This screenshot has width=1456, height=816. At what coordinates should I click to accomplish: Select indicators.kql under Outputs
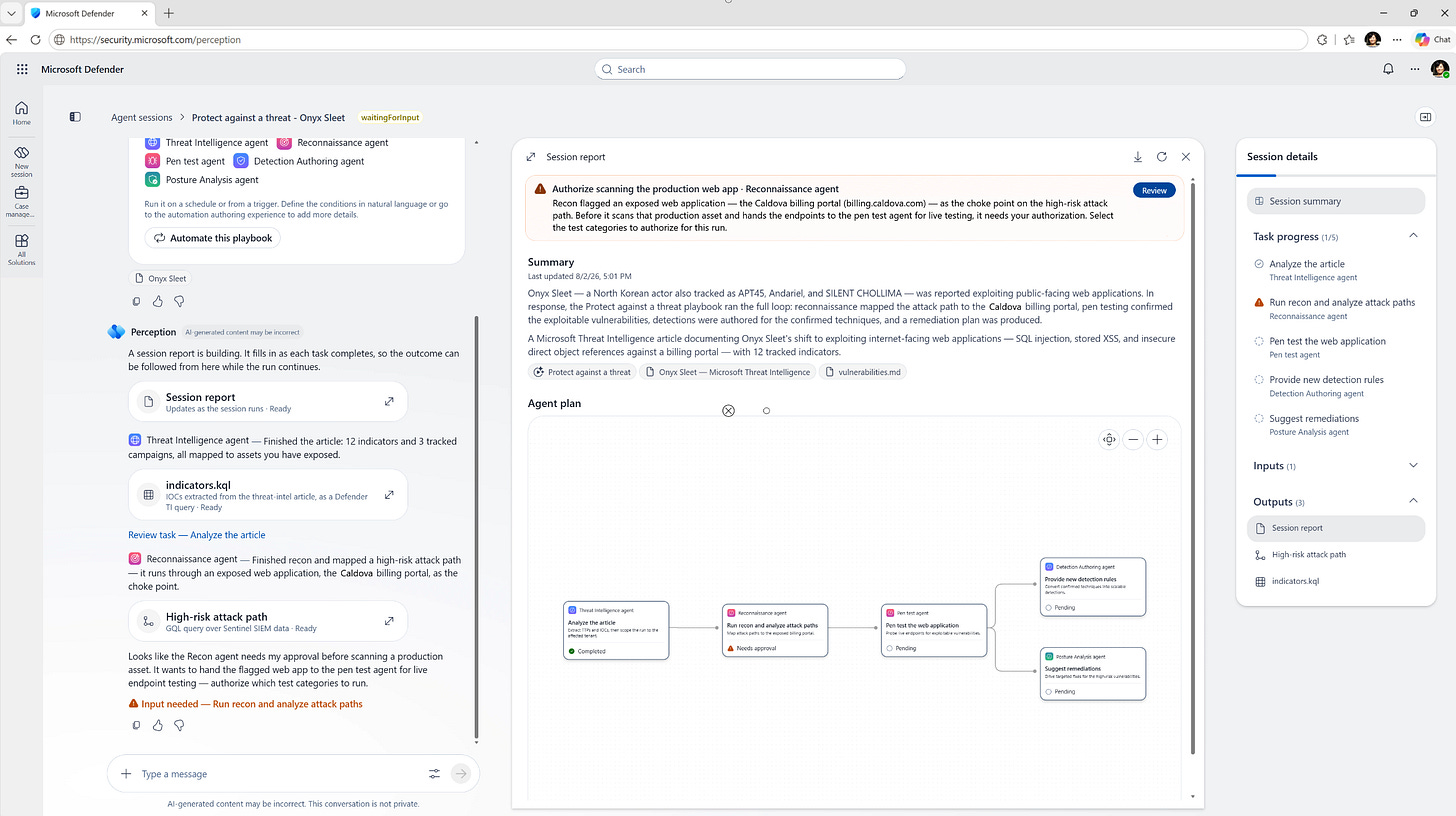(1335, 581)
